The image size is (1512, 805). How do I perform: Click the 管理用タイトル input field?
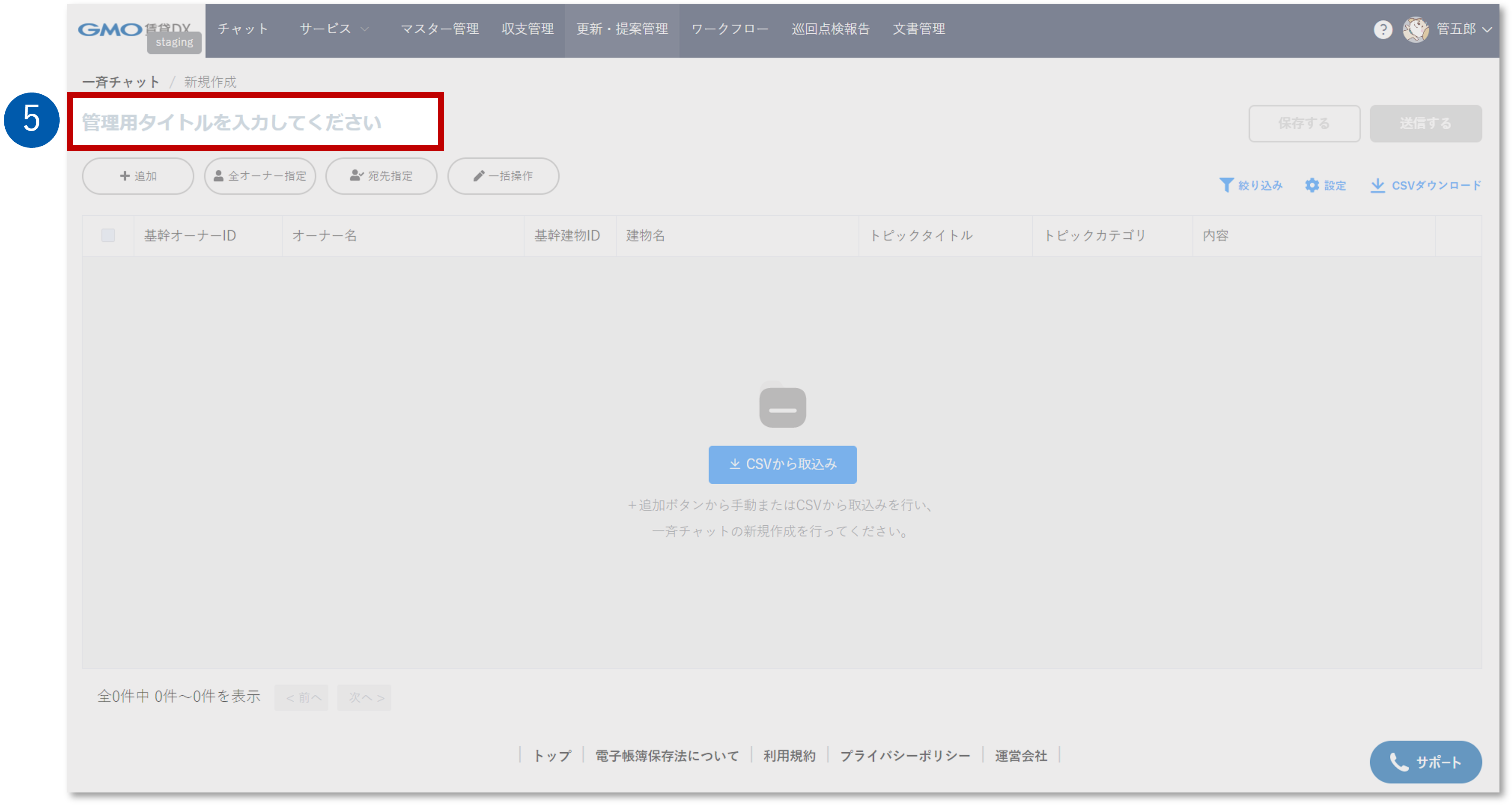point(255,122)
